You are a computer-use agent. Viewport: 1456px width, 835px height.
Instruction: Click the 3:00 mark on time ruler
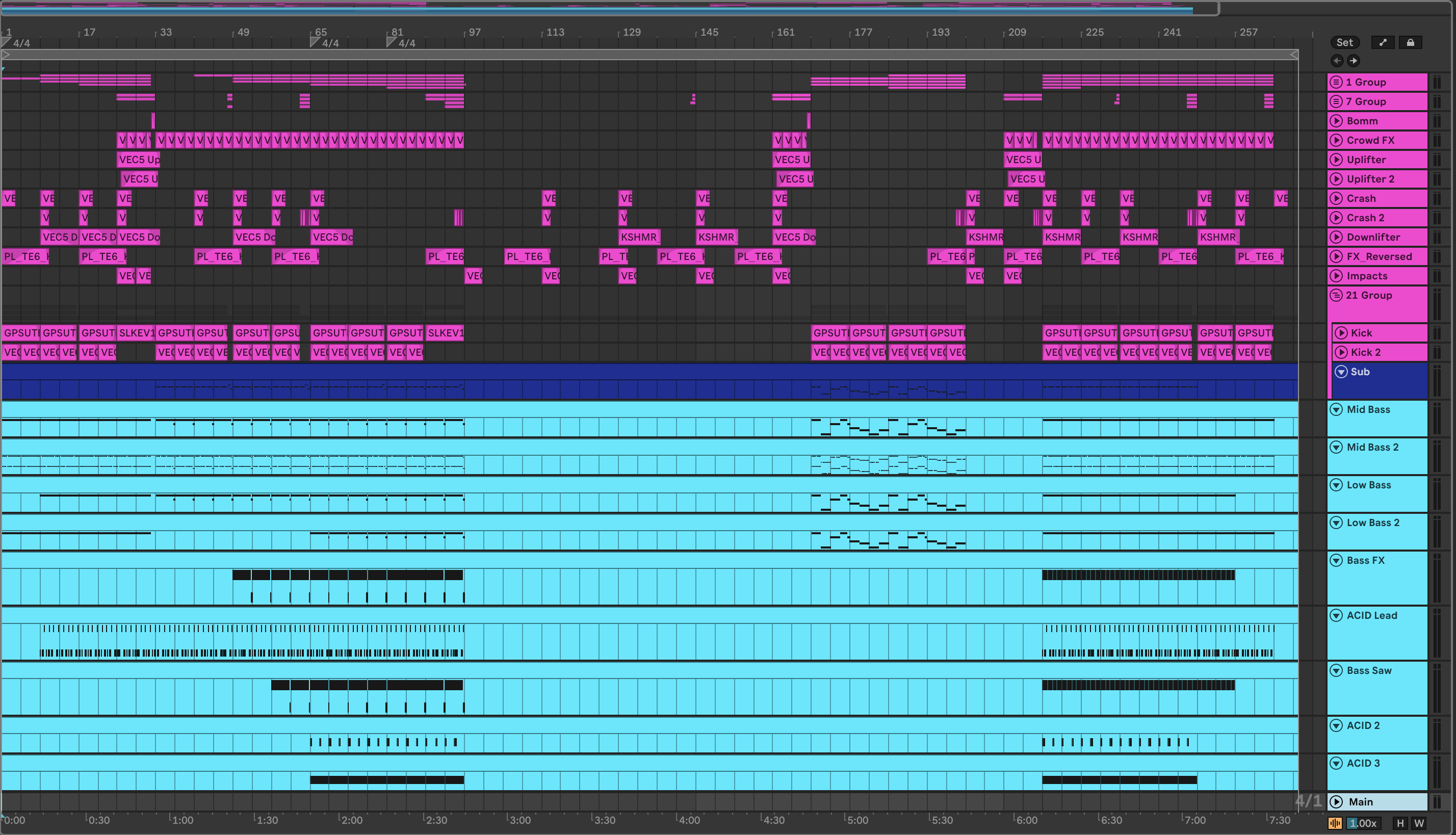pyautogui.click(x=519, y=820)
